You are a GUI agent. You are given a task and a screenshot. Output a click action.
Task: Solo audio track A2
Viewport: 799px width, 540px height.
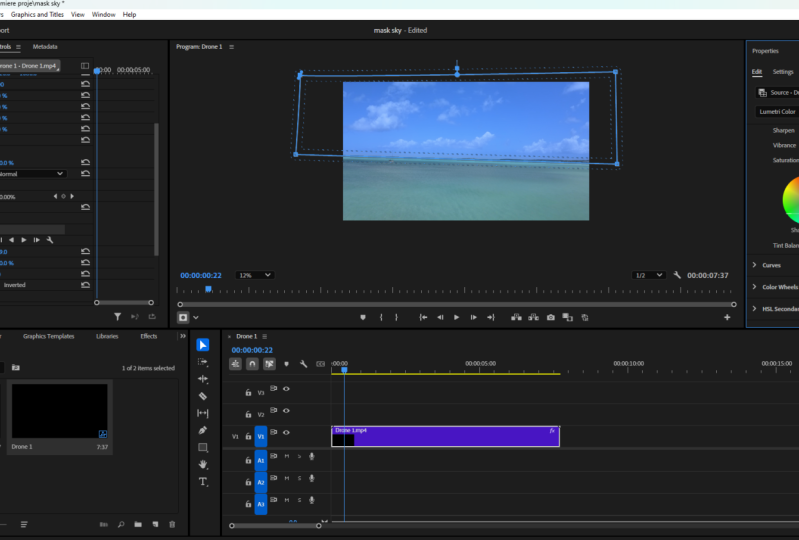pyautogui.click(x=299, y=478)
